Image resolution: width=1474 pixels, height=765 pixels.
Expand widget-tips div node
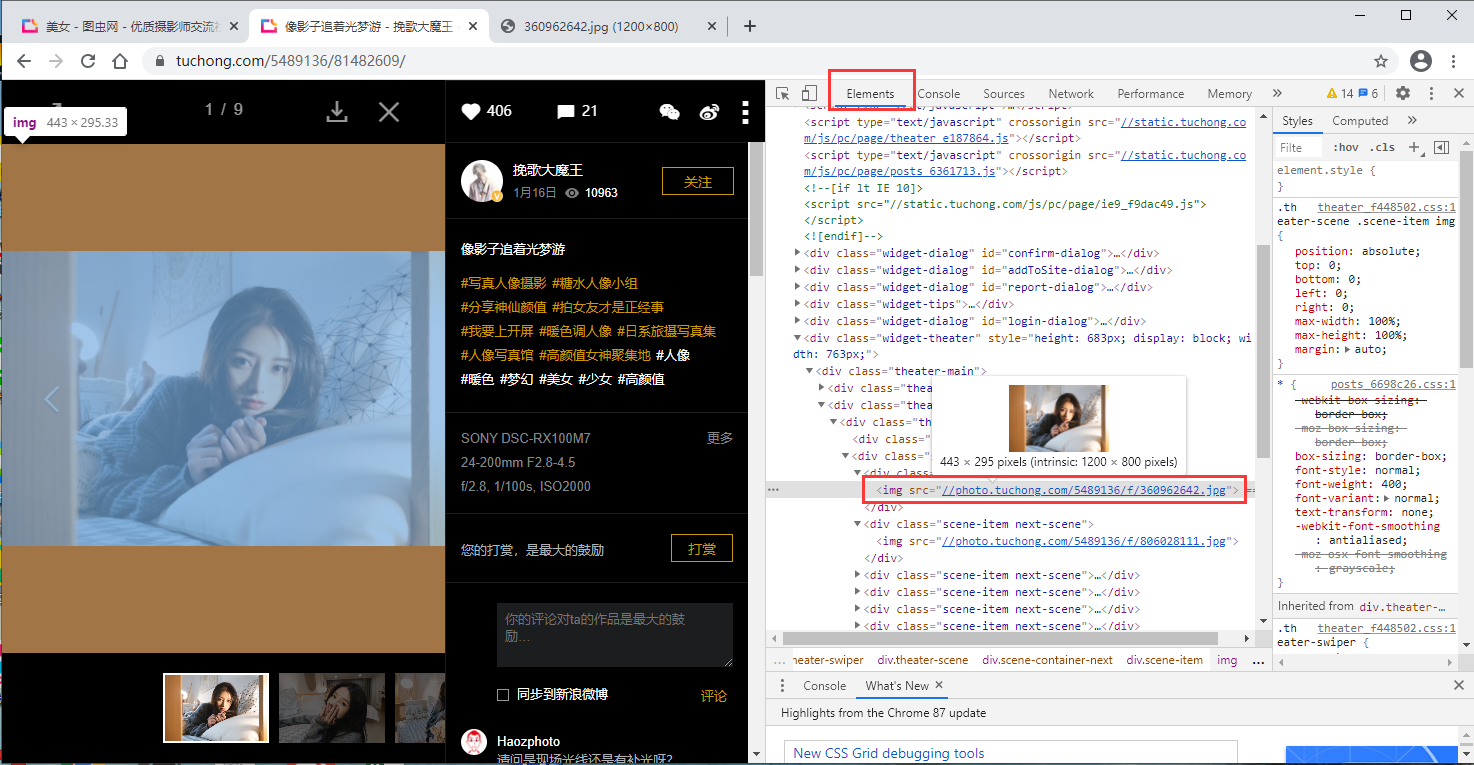click(x=798, y=304)
